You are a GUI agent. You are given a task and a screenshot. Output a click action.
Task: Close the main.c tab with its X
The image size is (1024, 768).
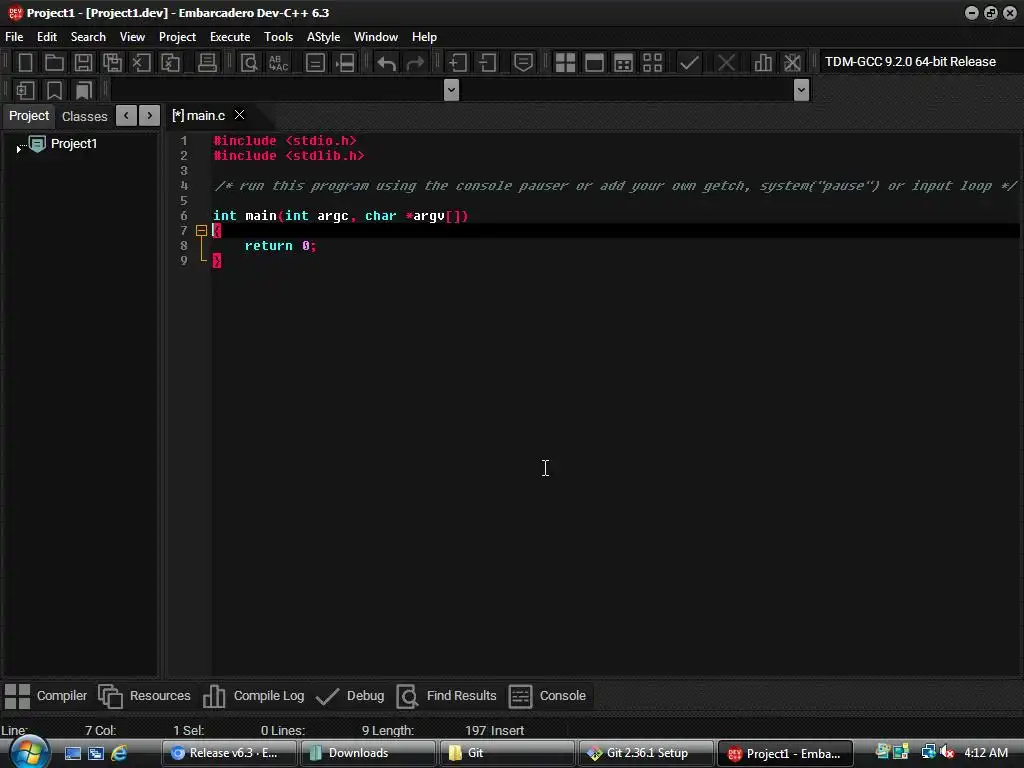(x=240, y=115)
